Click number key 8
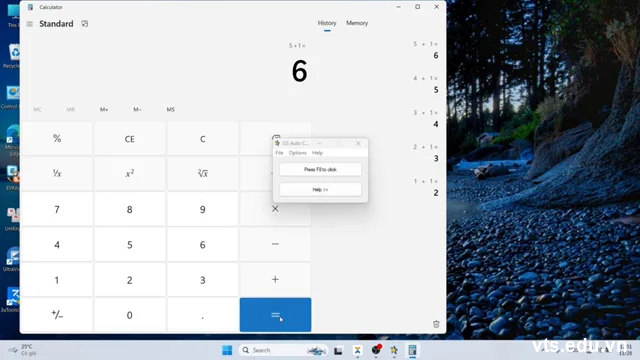This screenshot has width=640, height=360. [129, 209]
